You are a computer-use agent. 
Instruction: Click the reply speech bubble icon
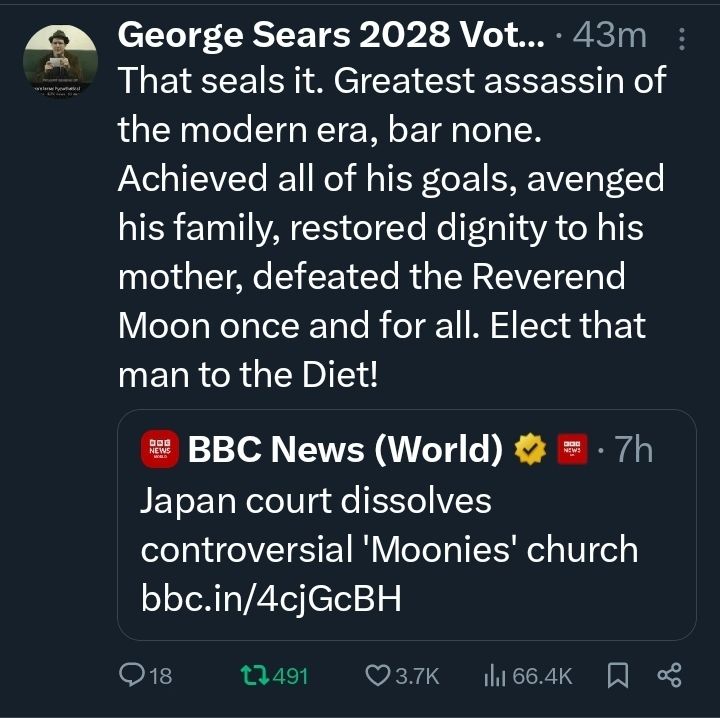pyautogui.click(x=132, y=676)
